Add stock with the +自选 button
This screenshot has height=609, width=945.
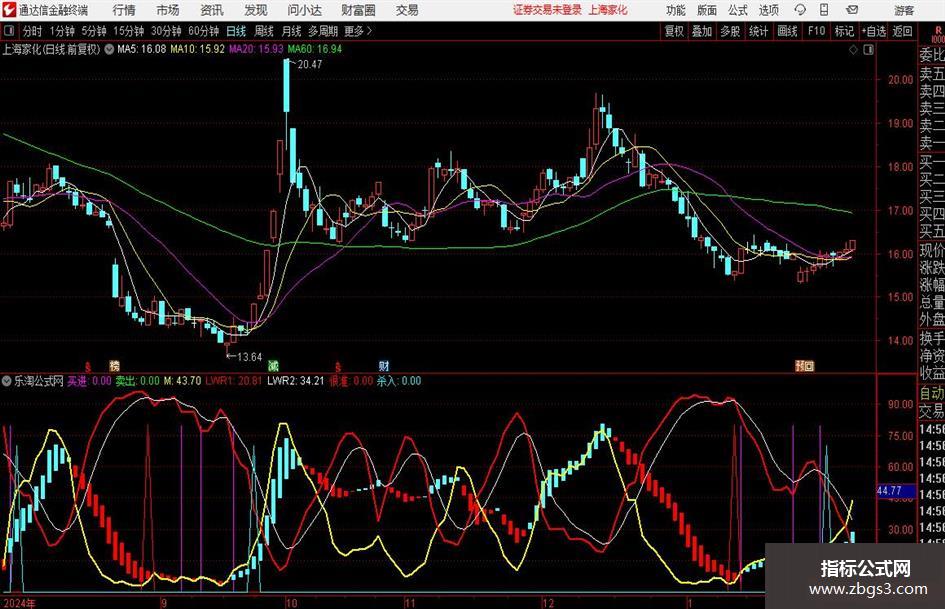tap(874, 31)
